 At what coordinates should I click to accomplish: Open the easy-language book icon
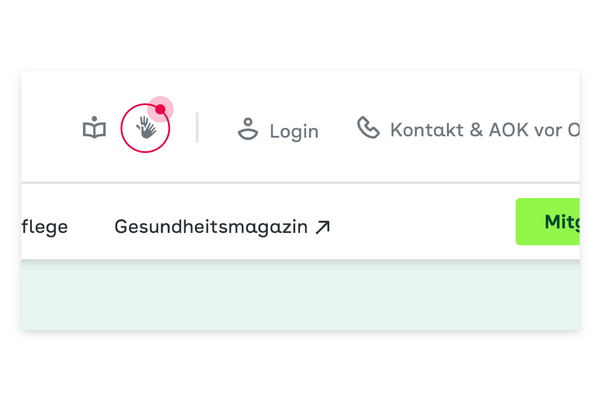point(95,127)
